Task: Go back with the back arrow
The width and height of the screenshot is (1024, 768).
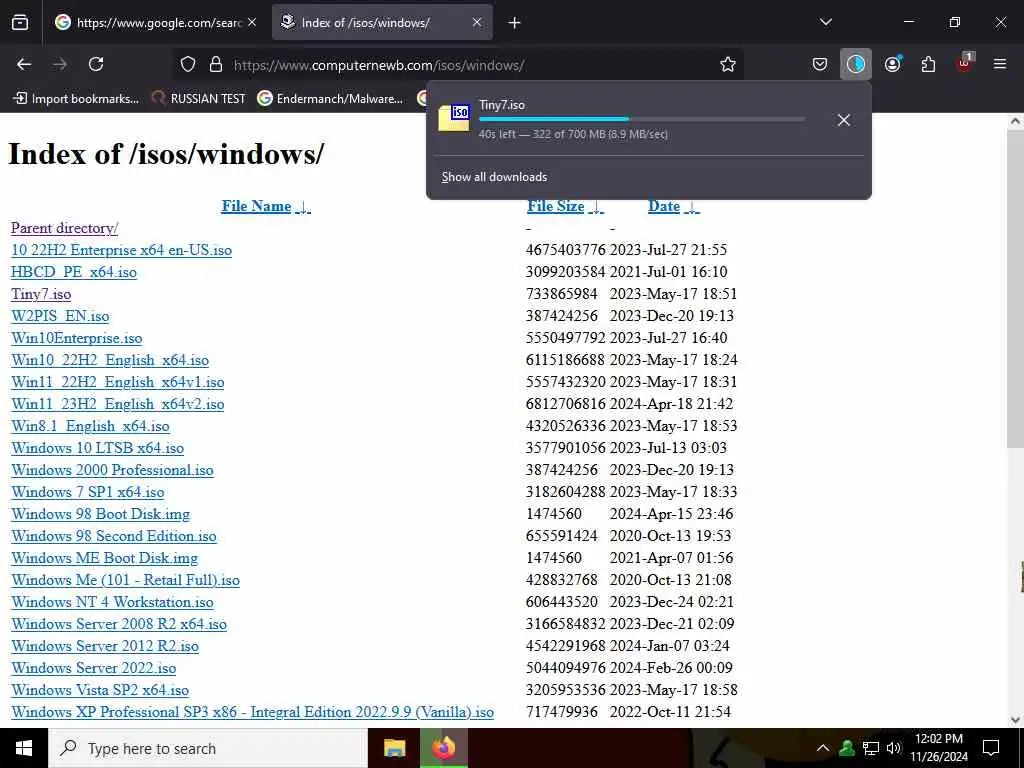Action: pyautogui.click(x=24, y=64)
